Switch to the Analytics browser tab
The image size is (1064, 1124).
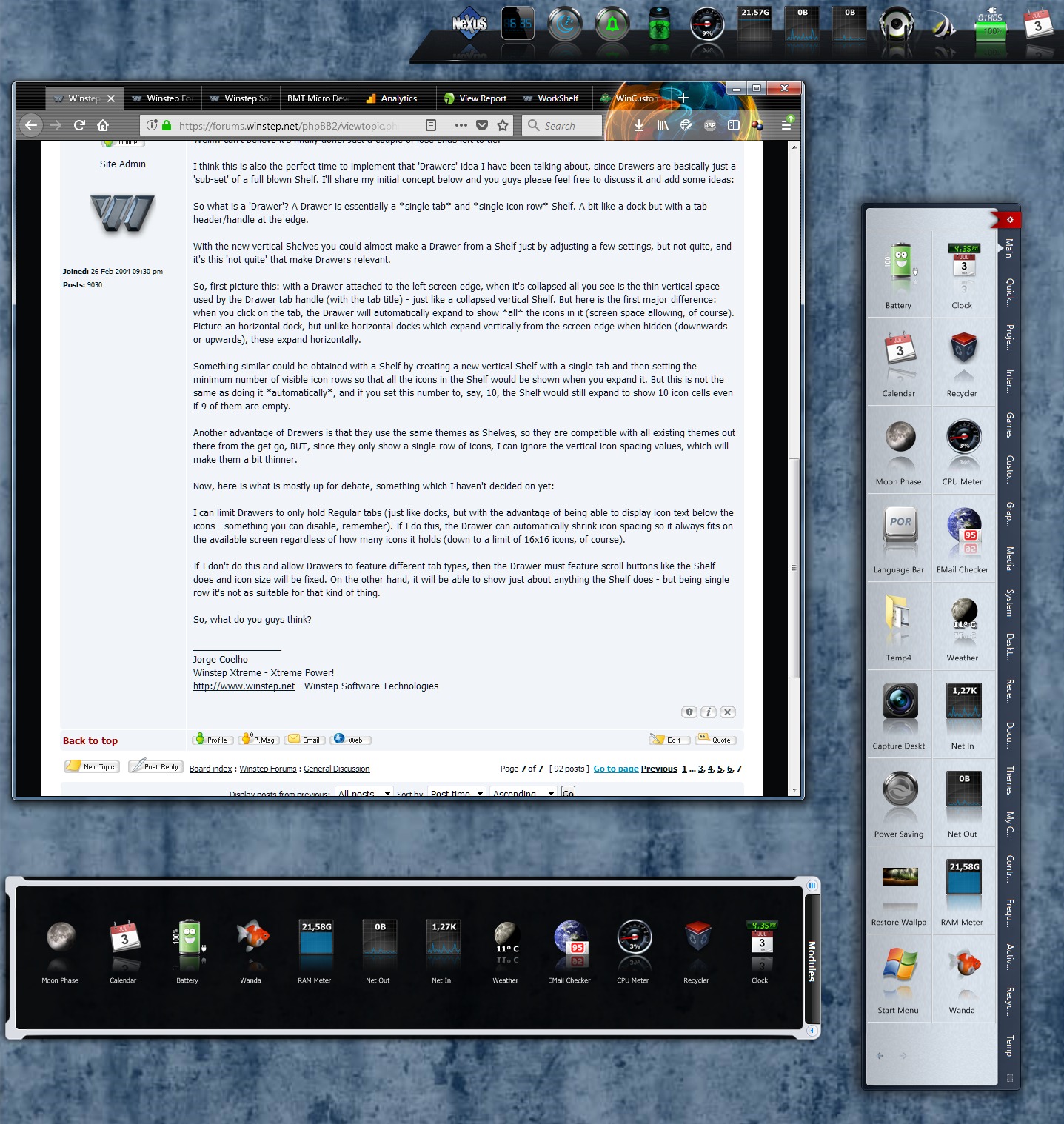[398, 98]
